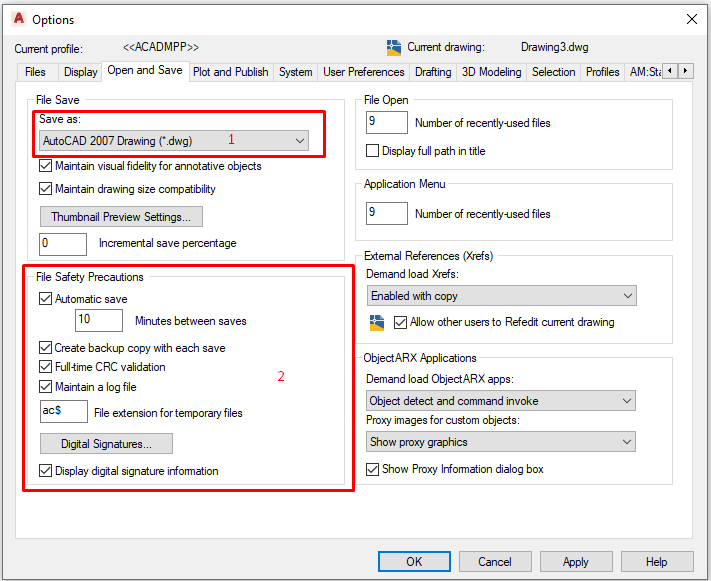
Task: Close the Options dialog window
Action: click(x=691, y=19)
